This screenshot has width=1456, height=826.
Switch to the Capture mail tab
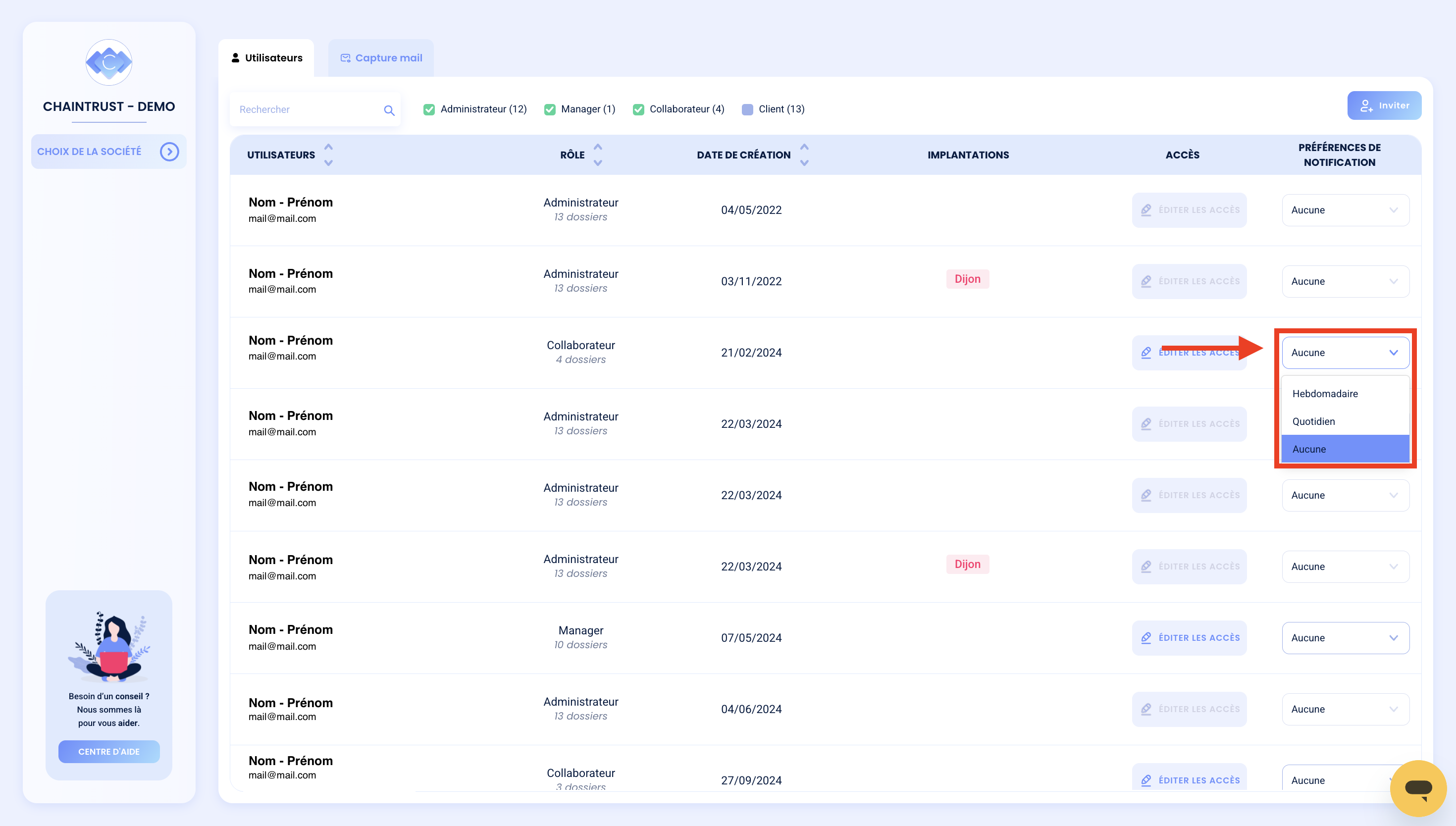coord(381,58)
